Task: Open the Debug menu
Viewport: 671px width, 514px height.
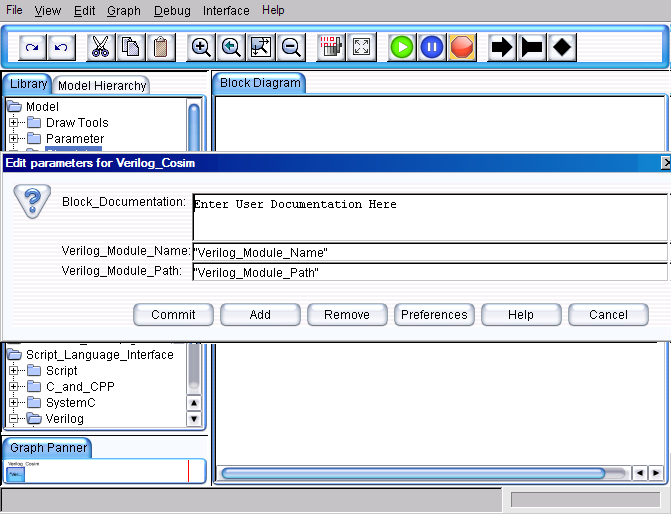Action: click(172, 10)
